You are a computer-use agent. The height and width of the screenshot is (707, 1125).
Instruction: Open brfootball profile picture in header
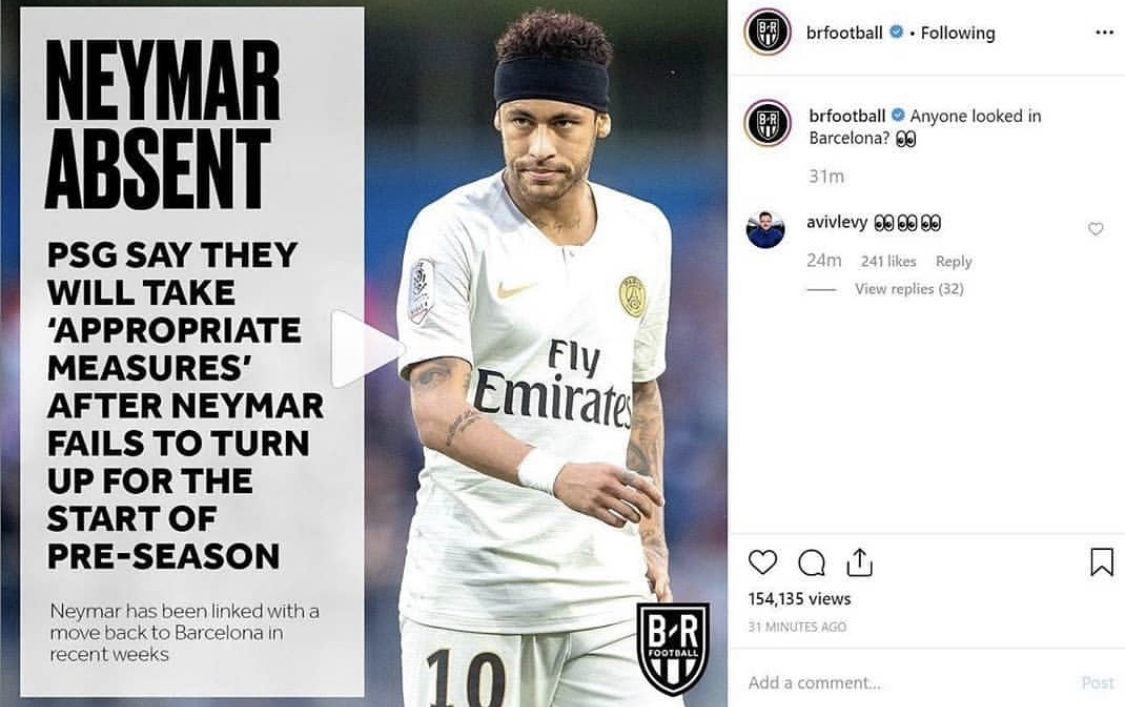pos(767,32)
